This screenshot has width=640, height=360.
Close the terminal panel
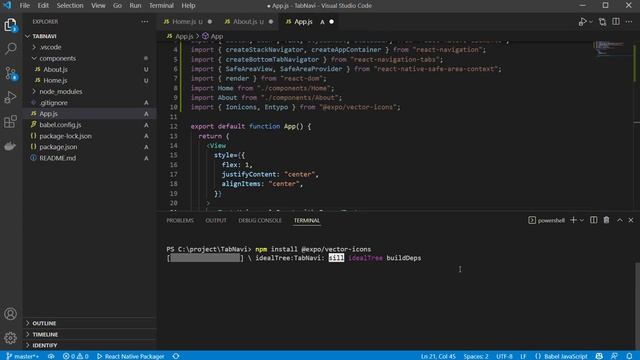(631, 220)
